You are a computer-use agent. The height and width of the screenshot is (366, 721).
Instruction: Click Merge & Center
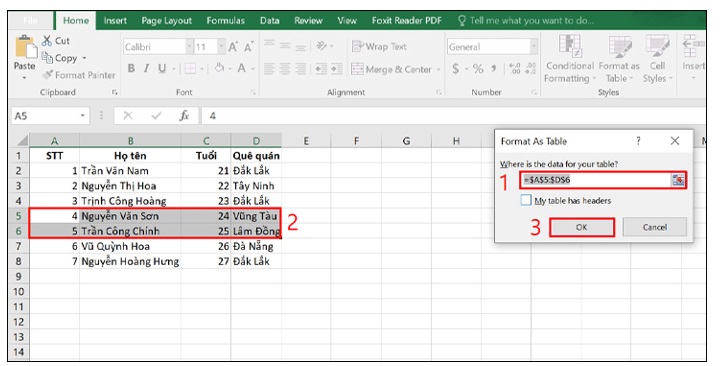[x=391, y=69]
